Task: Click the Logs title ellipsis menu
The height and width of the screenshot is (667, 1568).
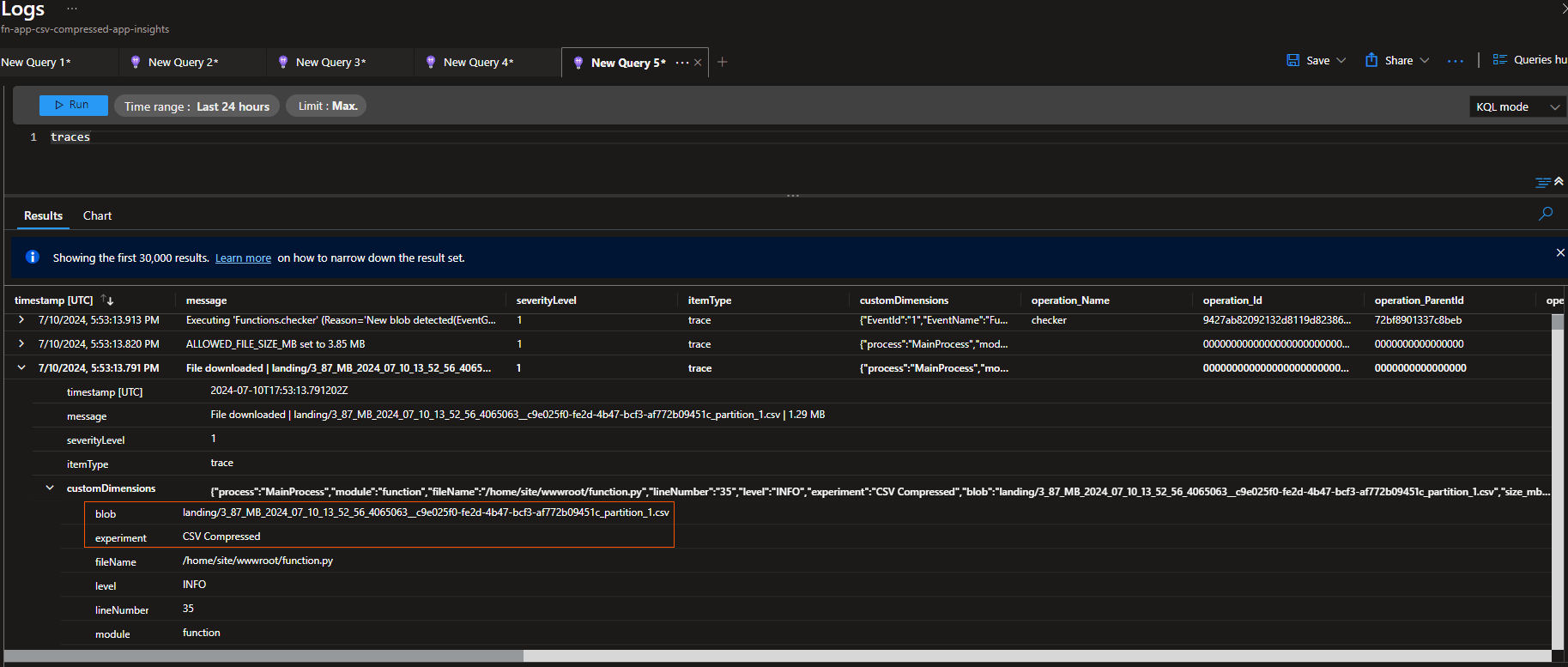Action: 72,9
